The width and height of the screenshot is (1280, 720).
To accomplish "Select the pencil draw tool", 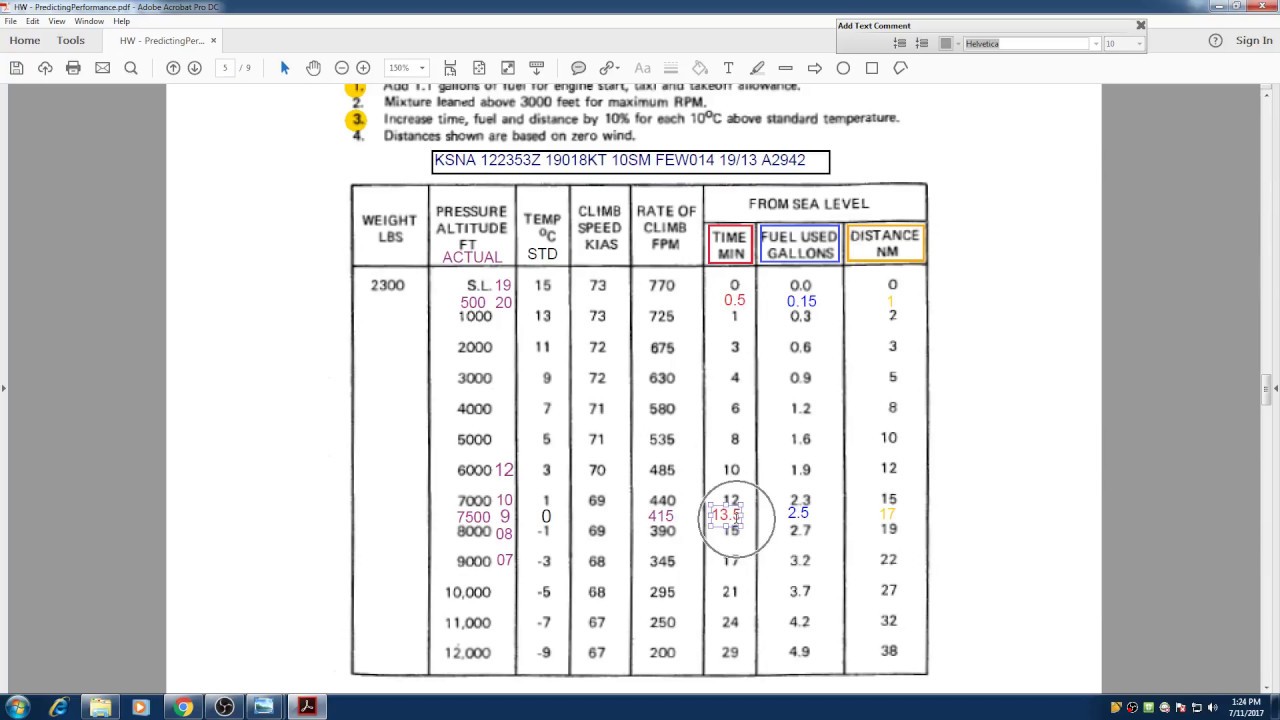I will pyautogui.click(x=757, y=68).
